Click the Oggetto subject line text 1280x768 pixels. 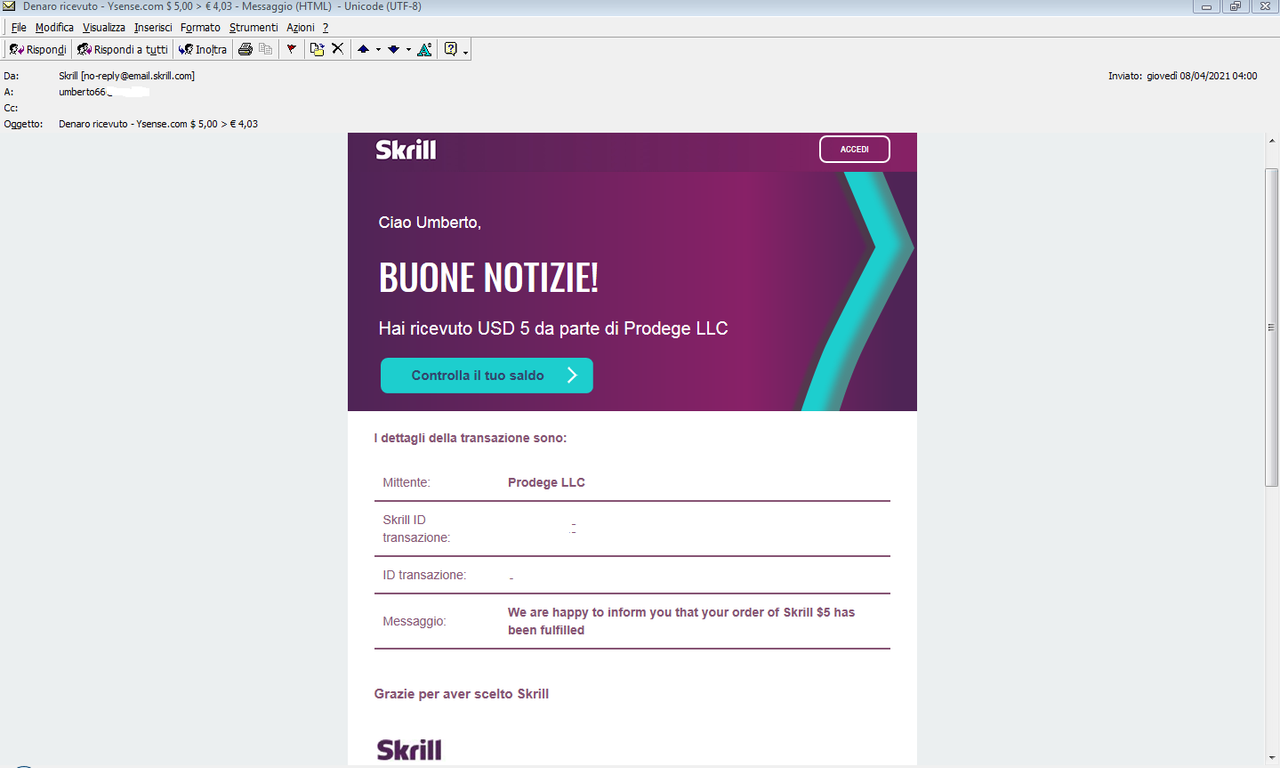[x=158, y=124]
